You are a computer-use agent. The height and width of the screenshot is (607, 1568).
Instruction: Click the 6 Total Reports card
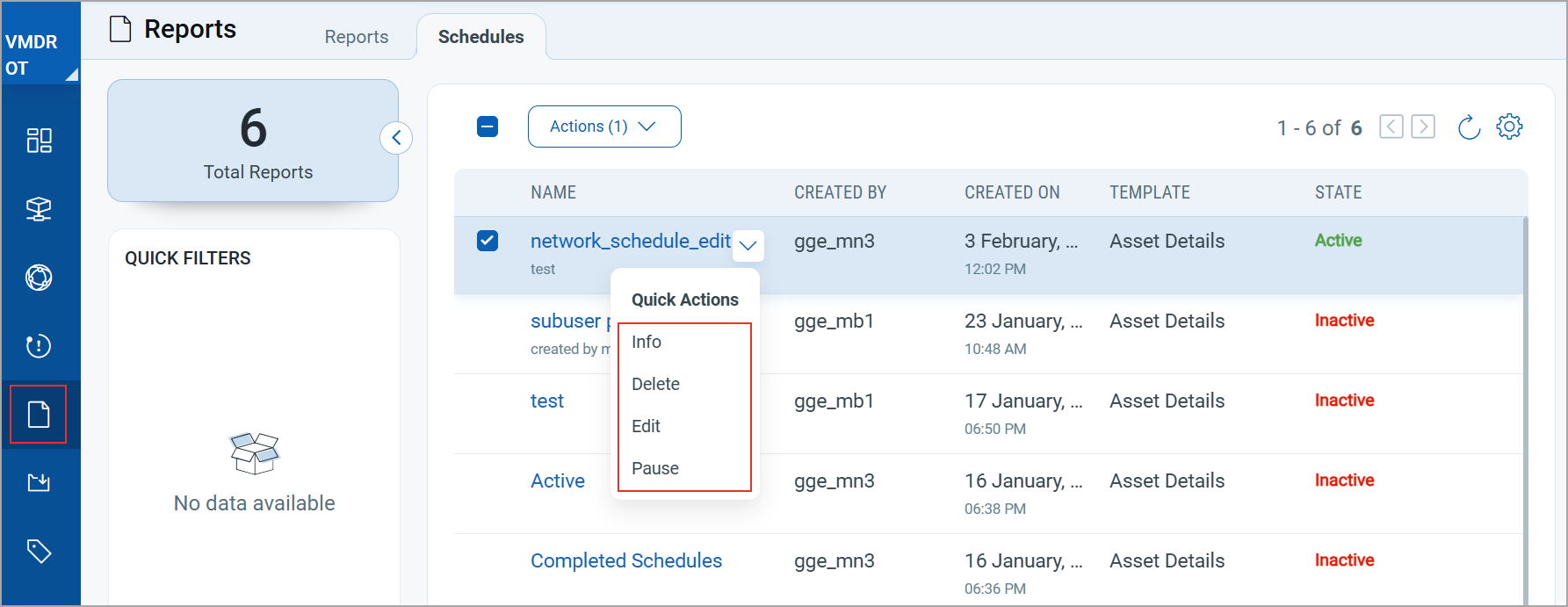coord(253,141)
